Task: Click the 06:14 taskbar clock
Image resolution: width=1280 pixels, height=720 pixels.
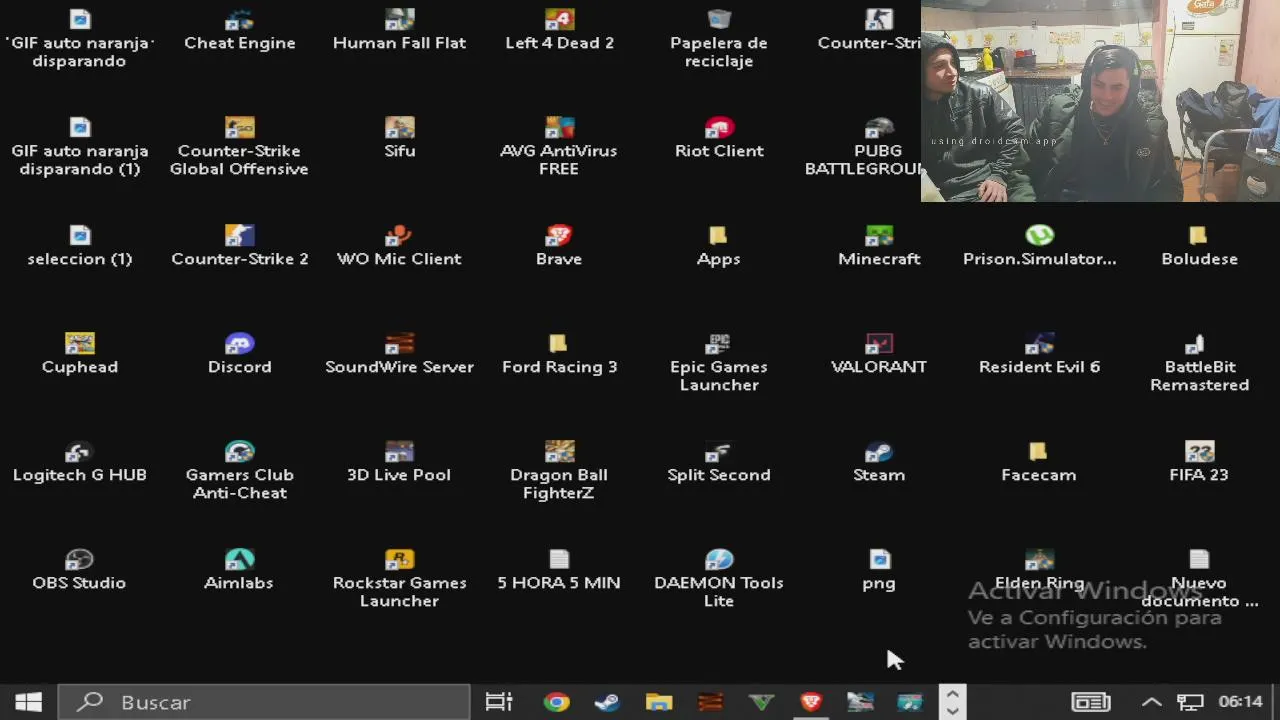Action: coord(1240,702)
